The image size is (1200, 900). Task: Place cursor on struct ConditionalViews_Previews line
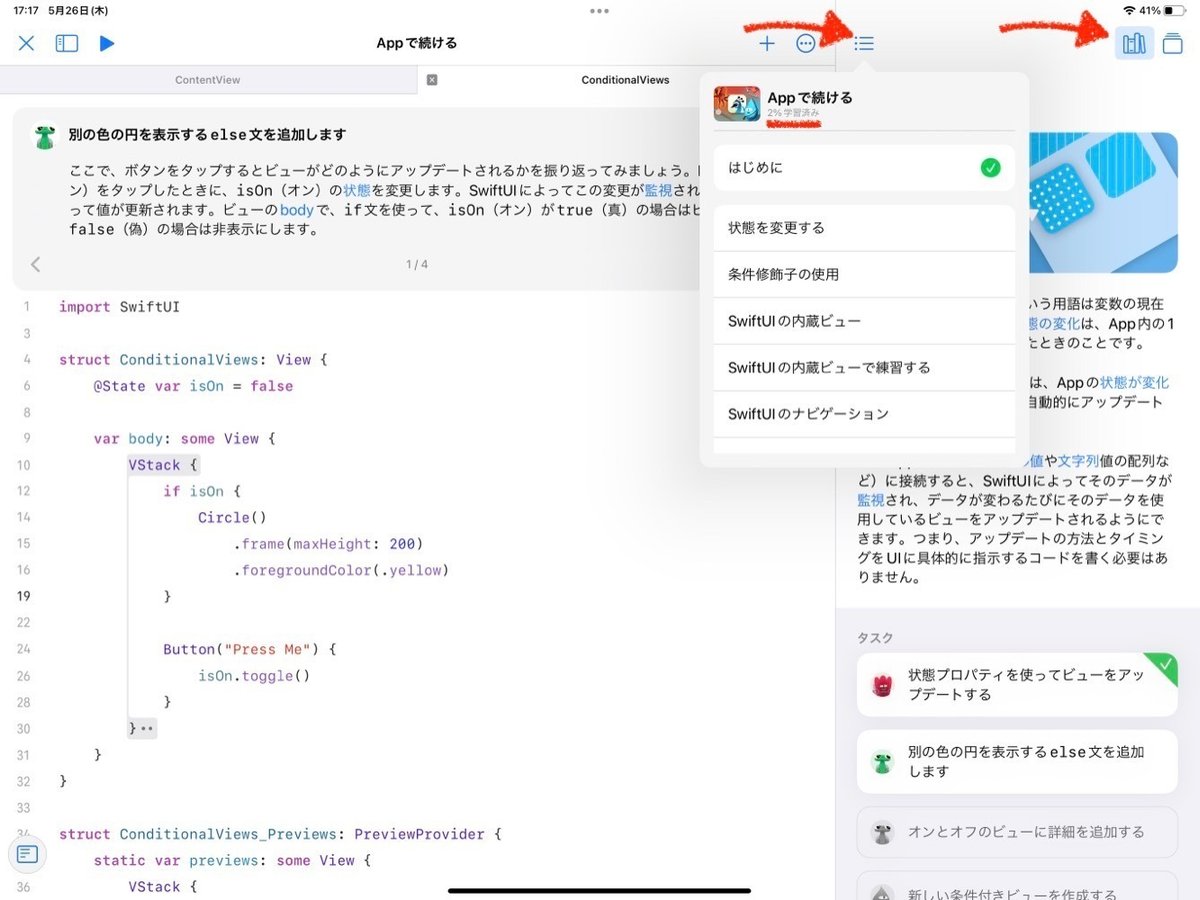279,834
